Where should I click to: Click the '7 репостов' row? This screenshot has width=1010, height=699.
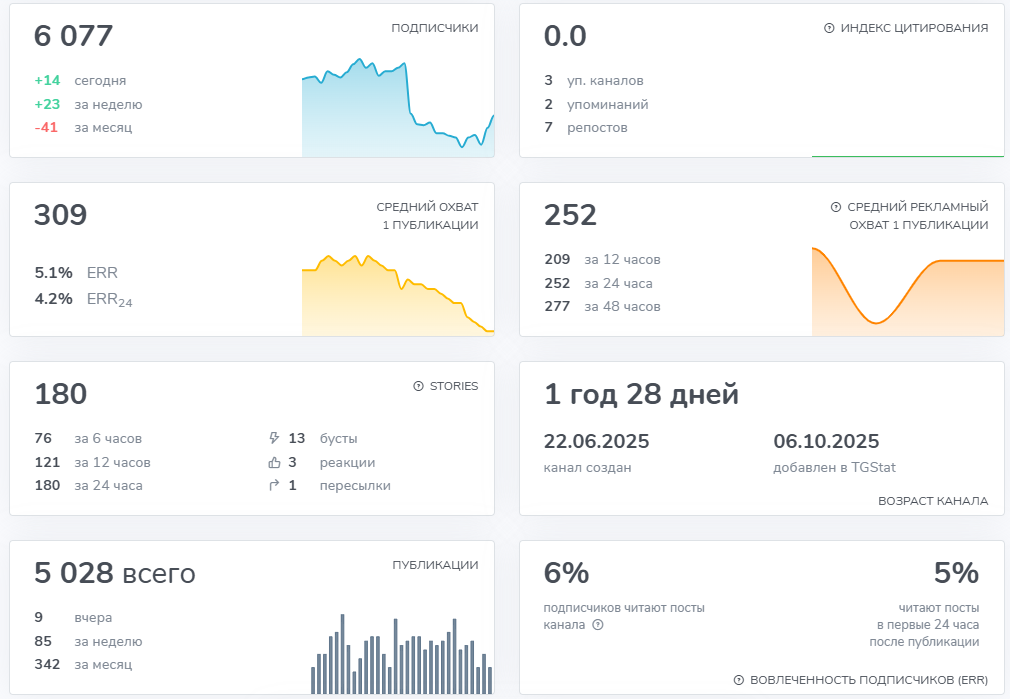click(x=586, y=128)
